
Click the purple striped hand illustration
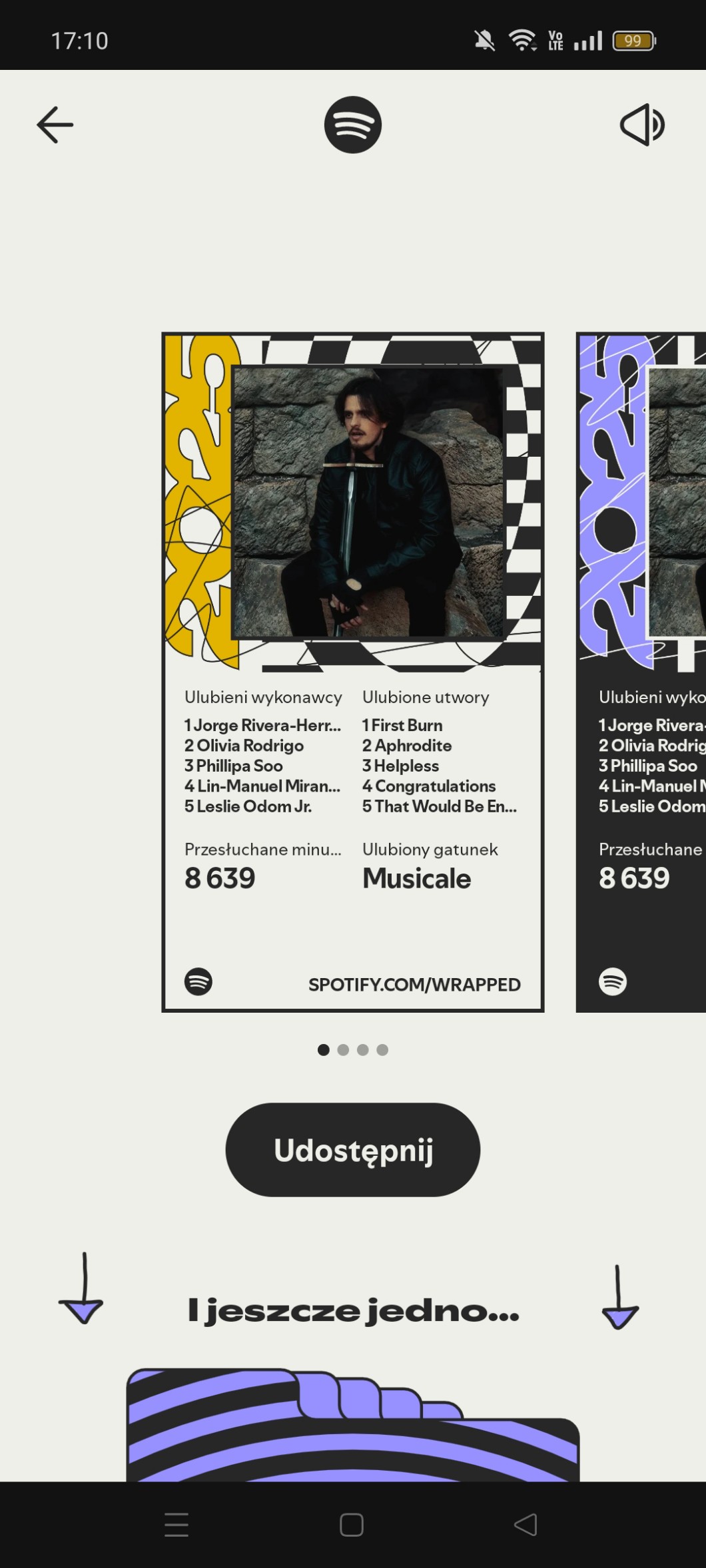click(353, 1425)
